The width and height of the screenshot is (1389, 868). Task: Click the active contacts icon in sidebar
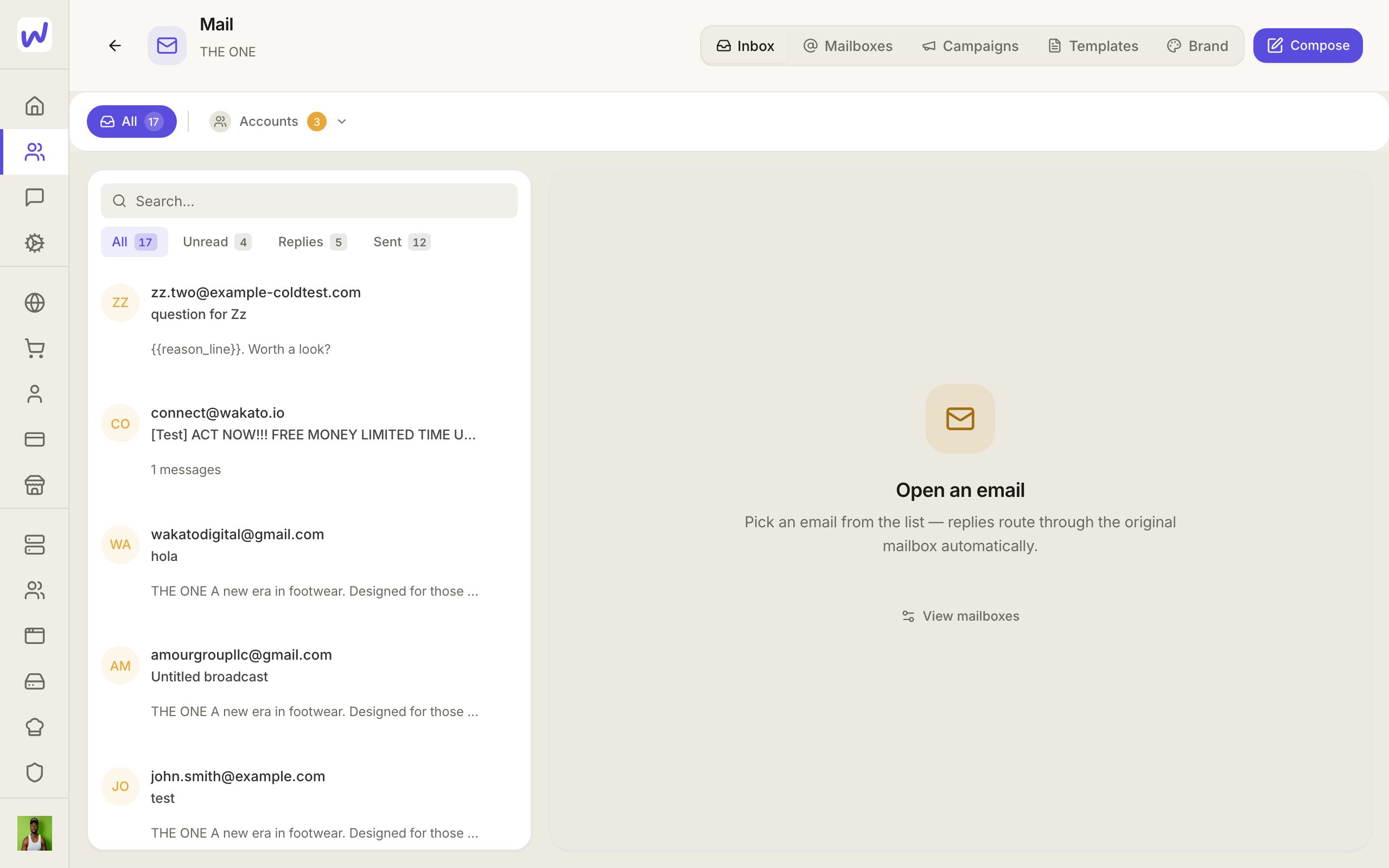pos(34,152)
